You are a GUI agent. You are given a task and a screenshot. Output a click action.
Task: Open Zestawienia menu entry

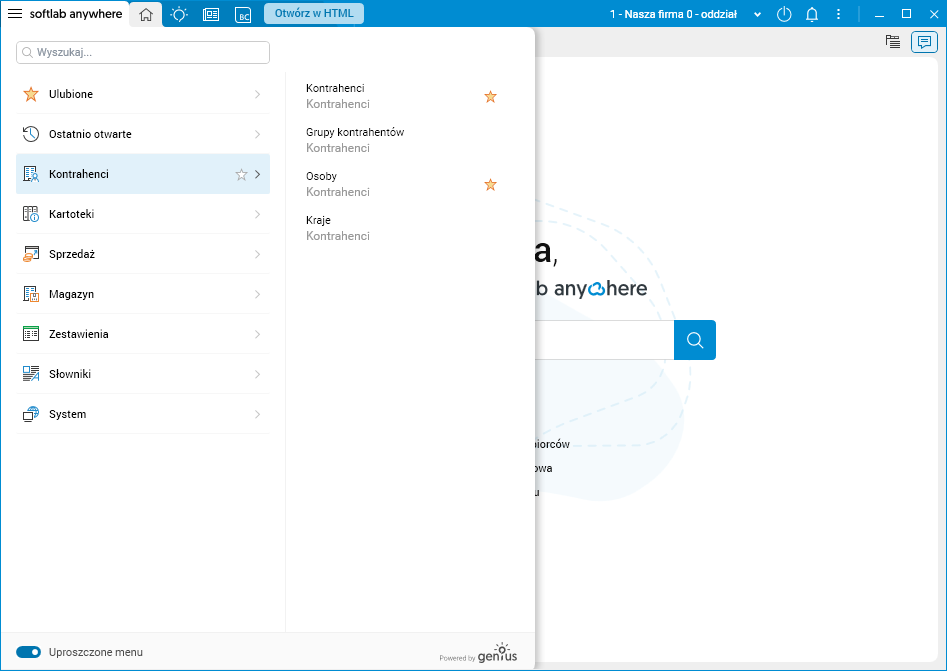pyautogui.click(x=143, y=334)
